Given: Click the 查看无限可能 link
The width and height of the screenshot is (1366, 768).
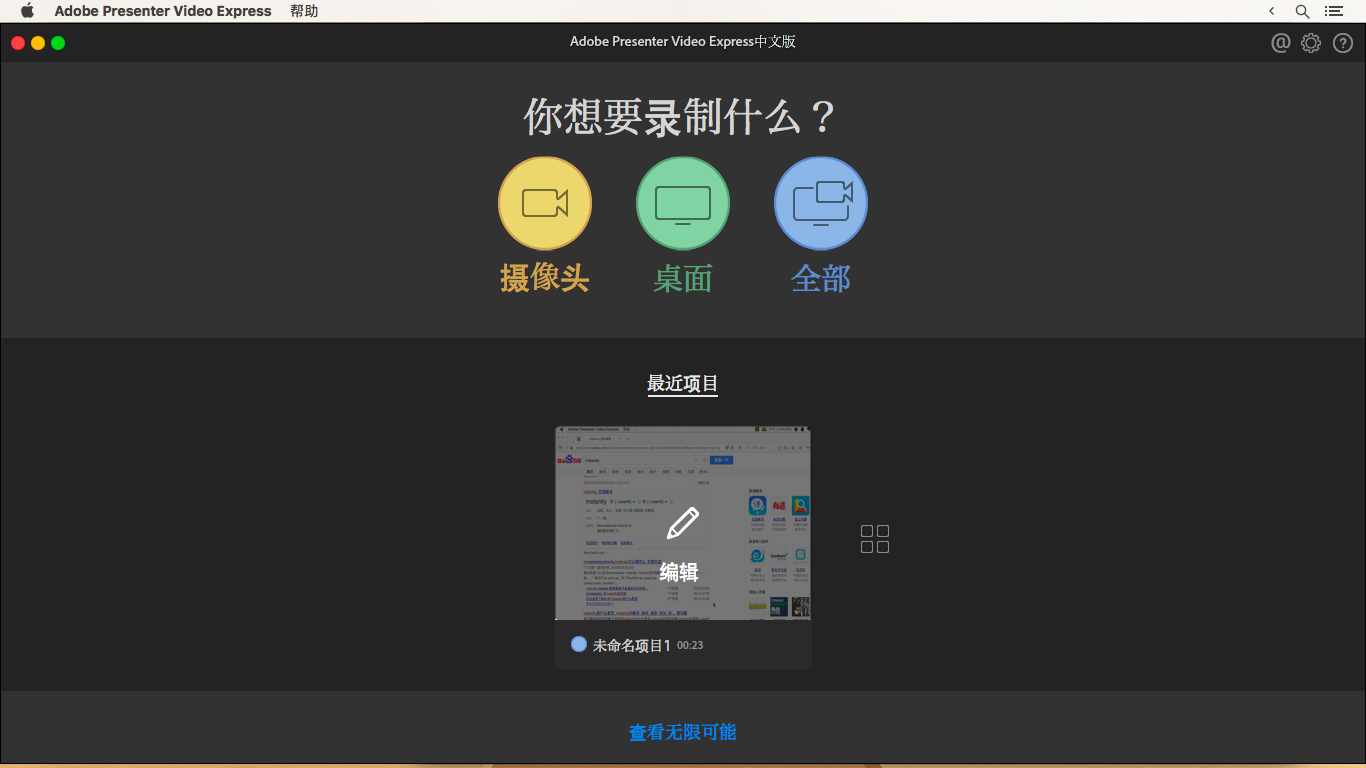Looking at the screenshot, I should pyautogui.click(x=683, y=732).
